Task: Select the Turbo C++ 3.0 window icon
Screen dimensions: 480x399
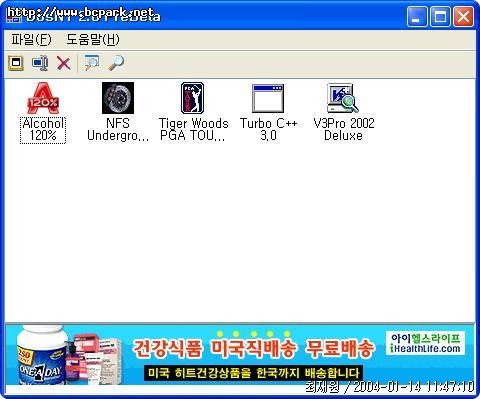Action: 268,98
